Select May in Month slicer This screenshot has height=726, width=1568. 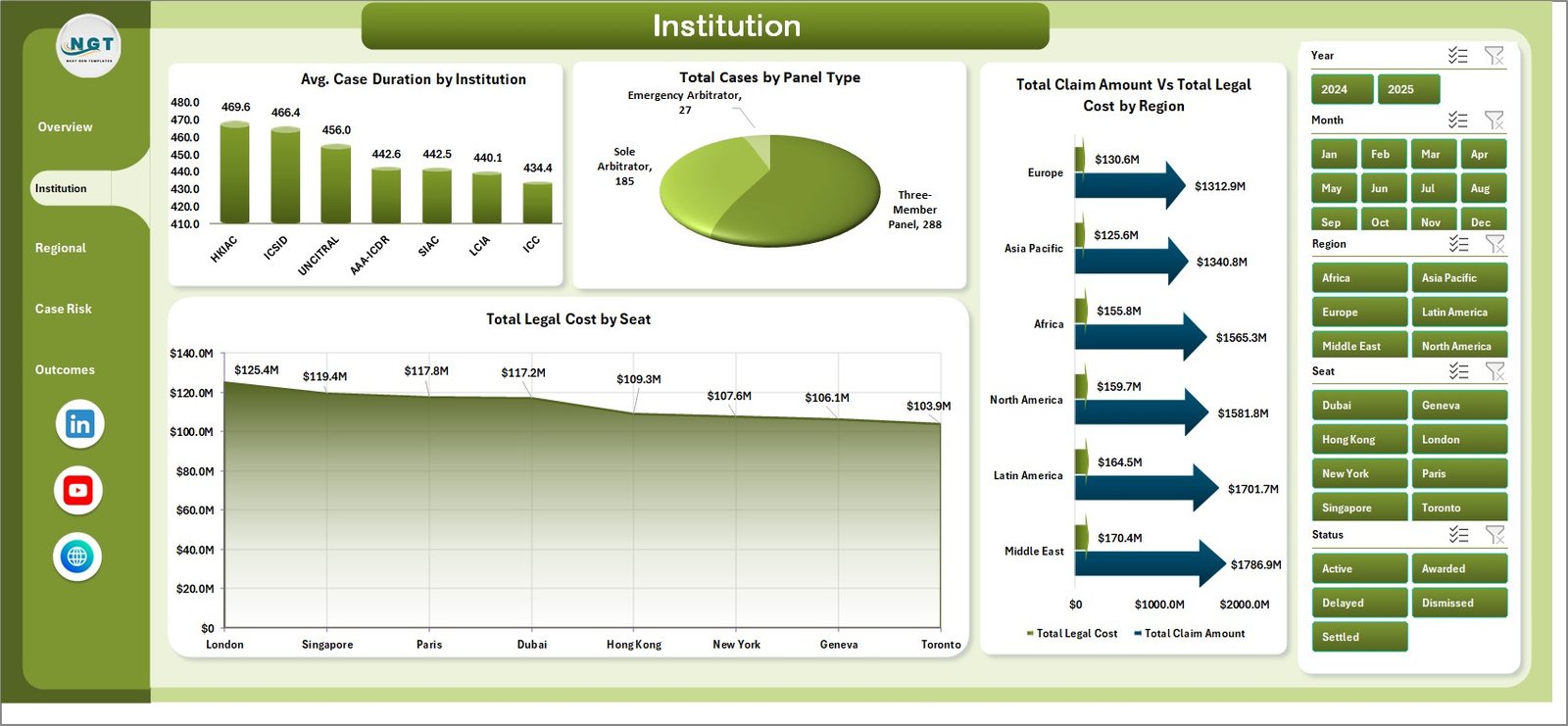point(1334,188)
